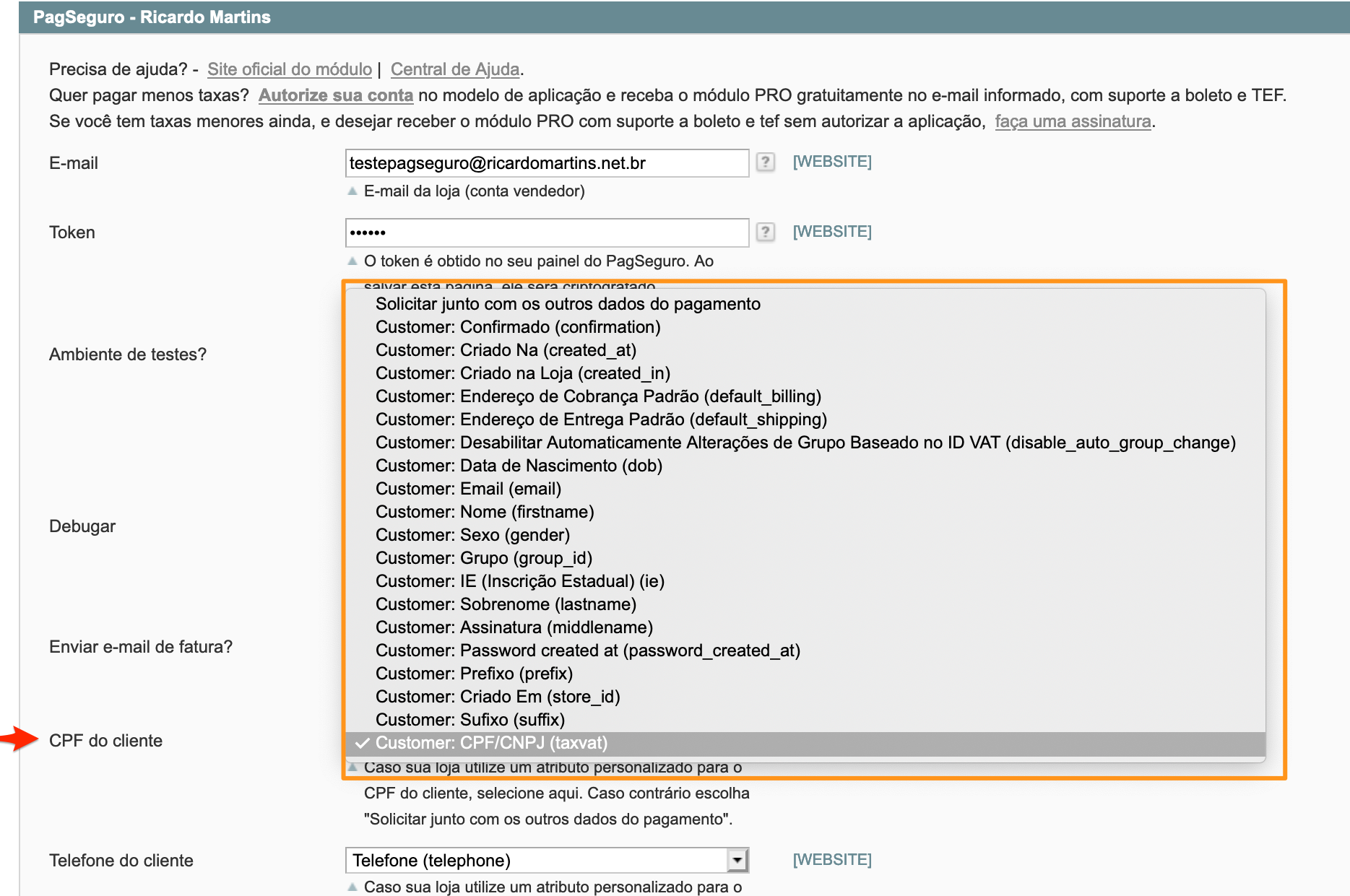Click the help icon beside E-mail field
Image resolution: width=1350 pixels, height=896 pixels.
point(766,162)
